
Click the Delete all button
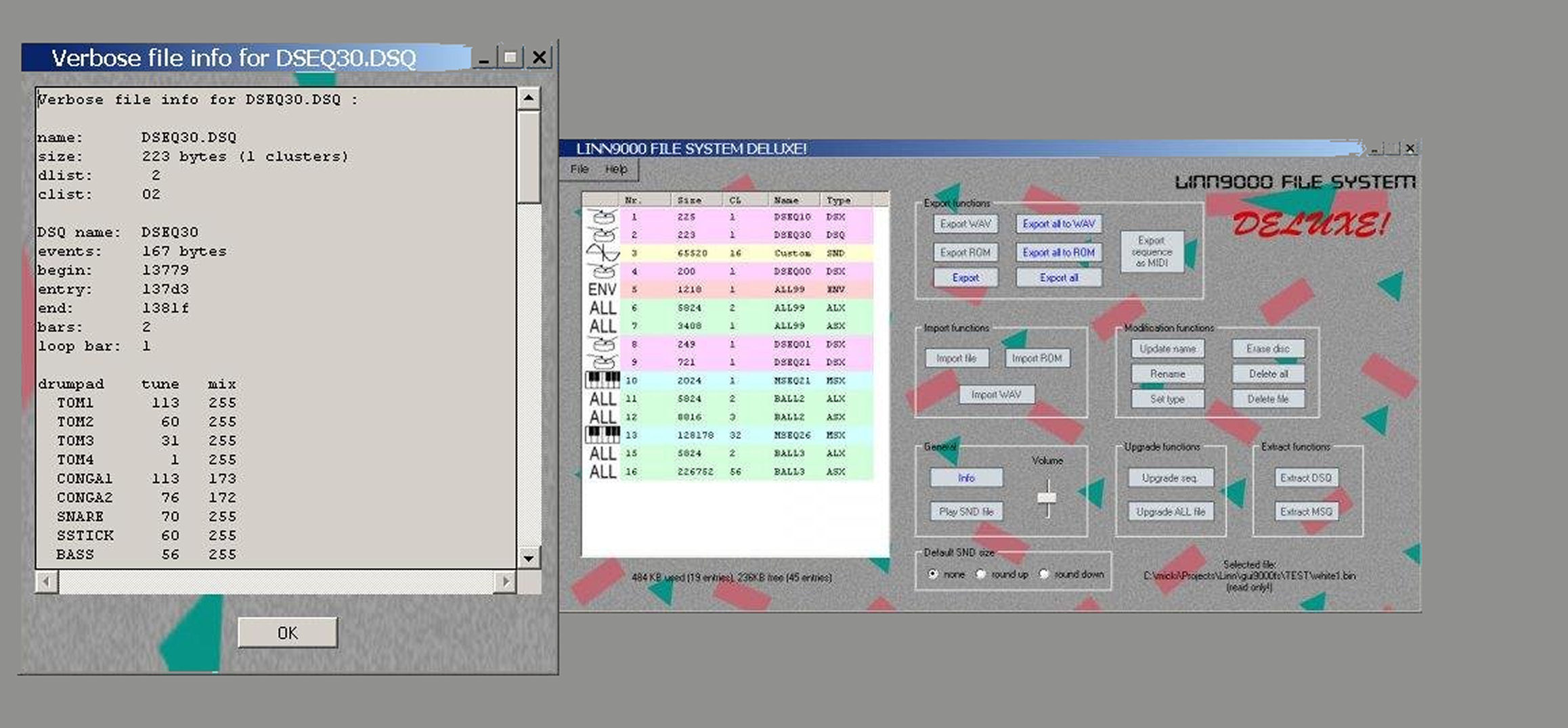[x=1267, y=373]
